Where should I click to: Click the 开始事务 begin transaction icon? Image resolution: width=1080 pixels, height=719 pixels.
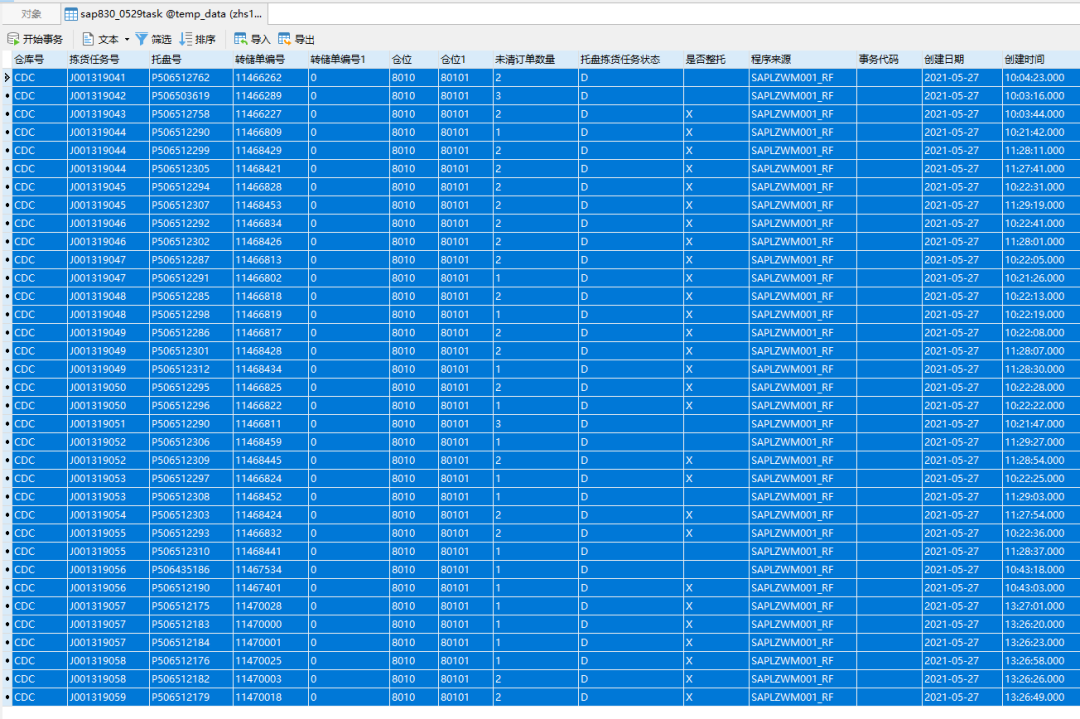13,39
